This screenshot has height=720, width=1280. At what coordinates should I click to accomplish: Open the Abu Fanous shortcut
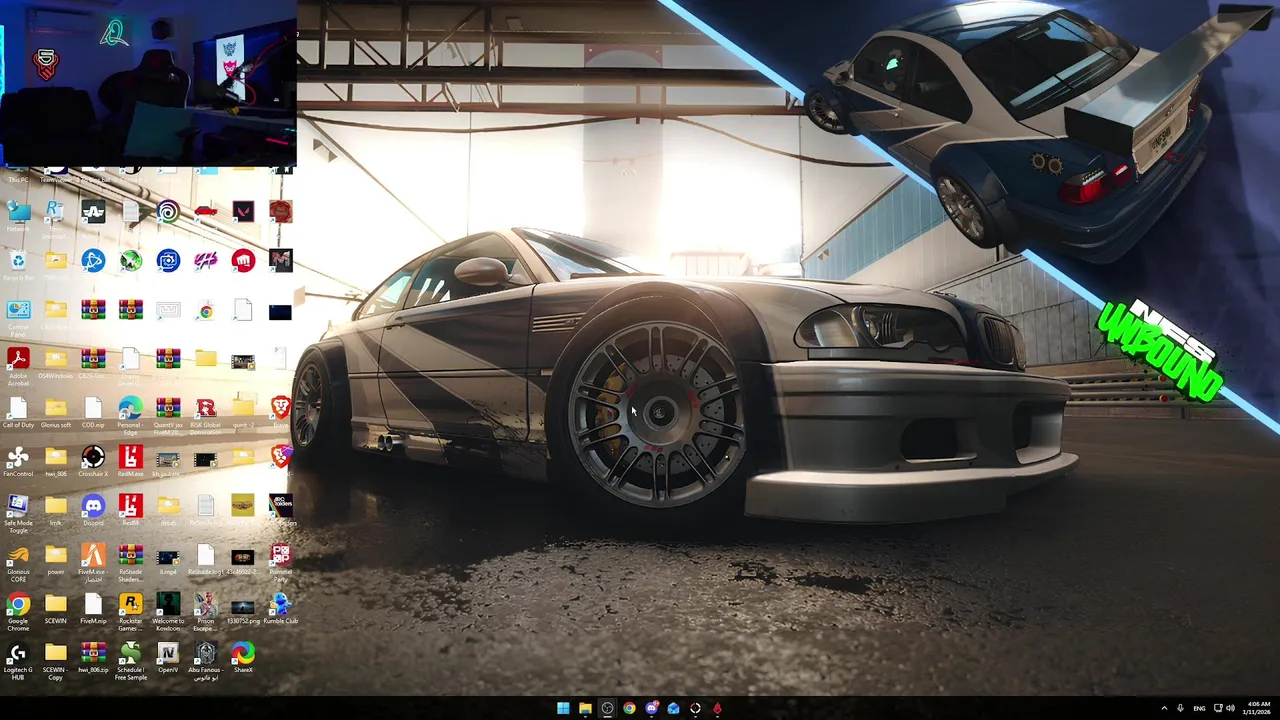[205, 660]
